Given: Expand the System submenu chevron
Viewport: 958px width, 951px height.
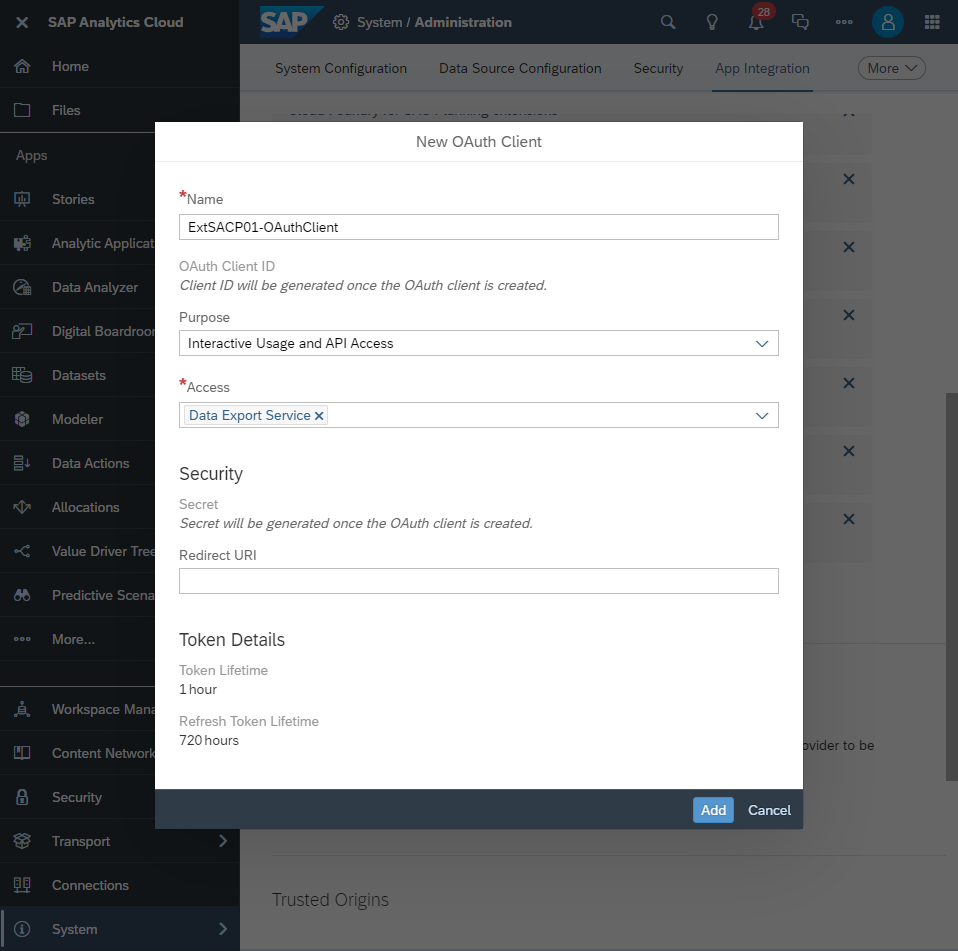Looking at the screenshot, I should (x=223, y=929).
